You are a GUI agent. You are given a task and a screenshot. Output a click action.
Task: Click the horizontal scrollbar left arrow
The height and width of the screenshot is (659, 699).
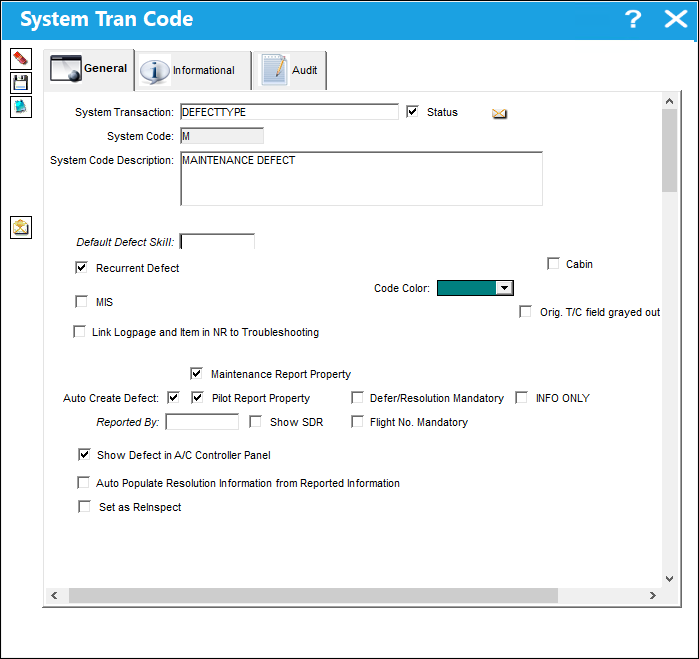tap(54, 595)
